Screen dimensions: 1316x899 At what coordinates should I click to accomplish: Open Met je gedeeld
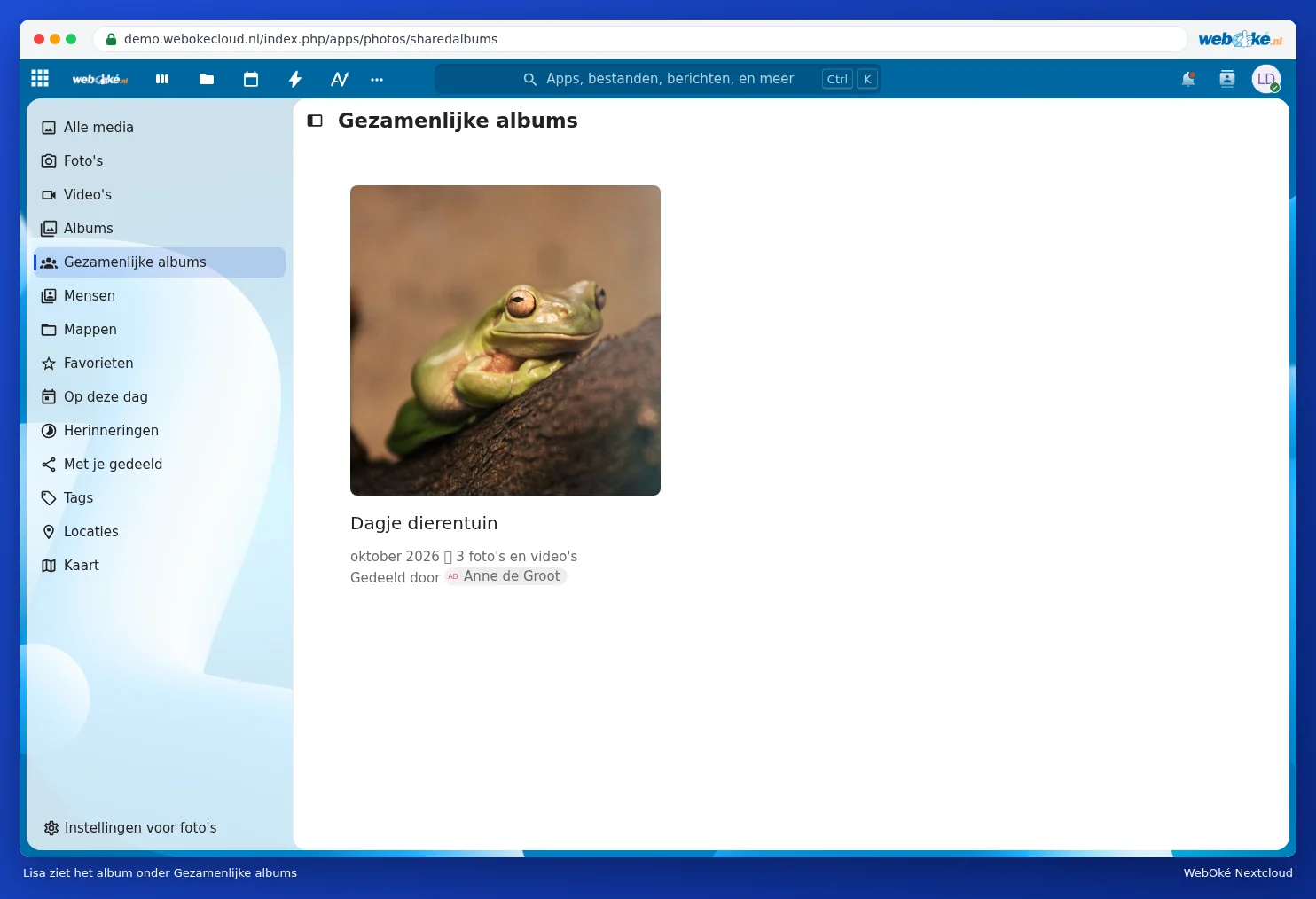[160, 465]
